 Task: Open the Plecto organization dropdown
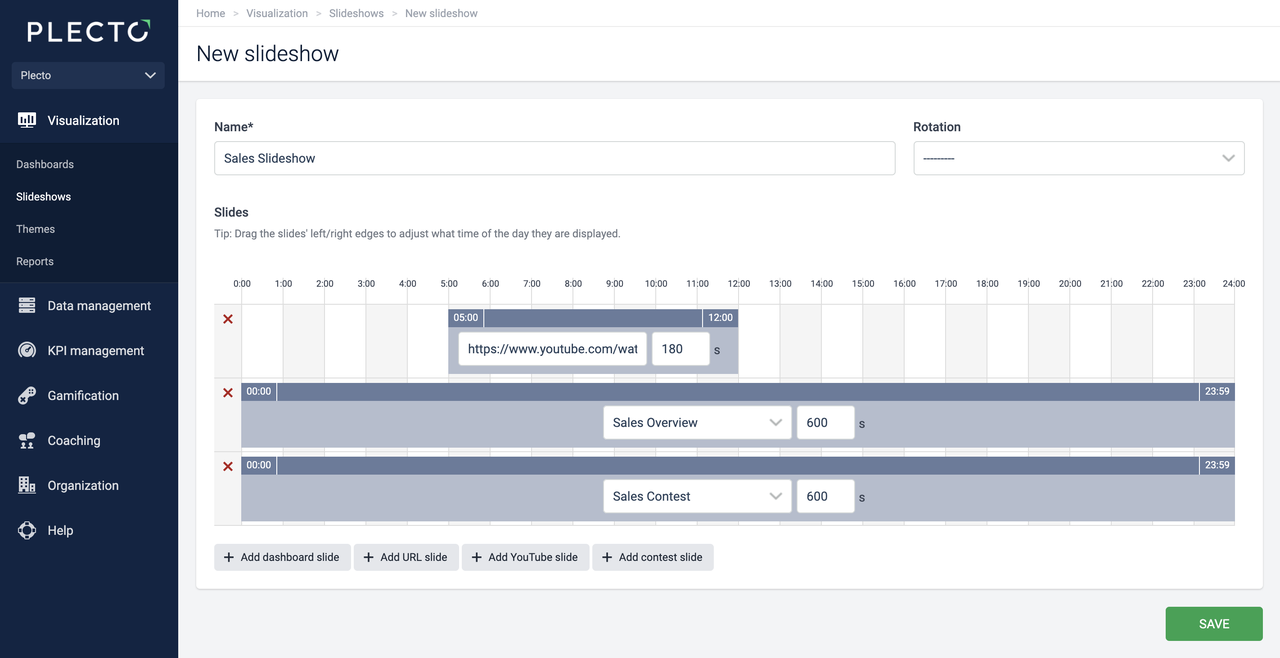[x=88, y=75]
